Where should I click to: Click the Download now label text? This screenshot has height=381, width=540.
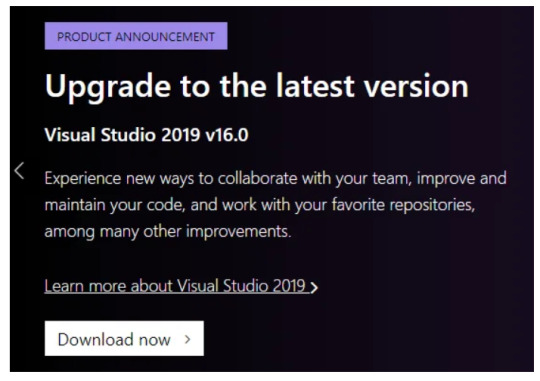[114, 340]
